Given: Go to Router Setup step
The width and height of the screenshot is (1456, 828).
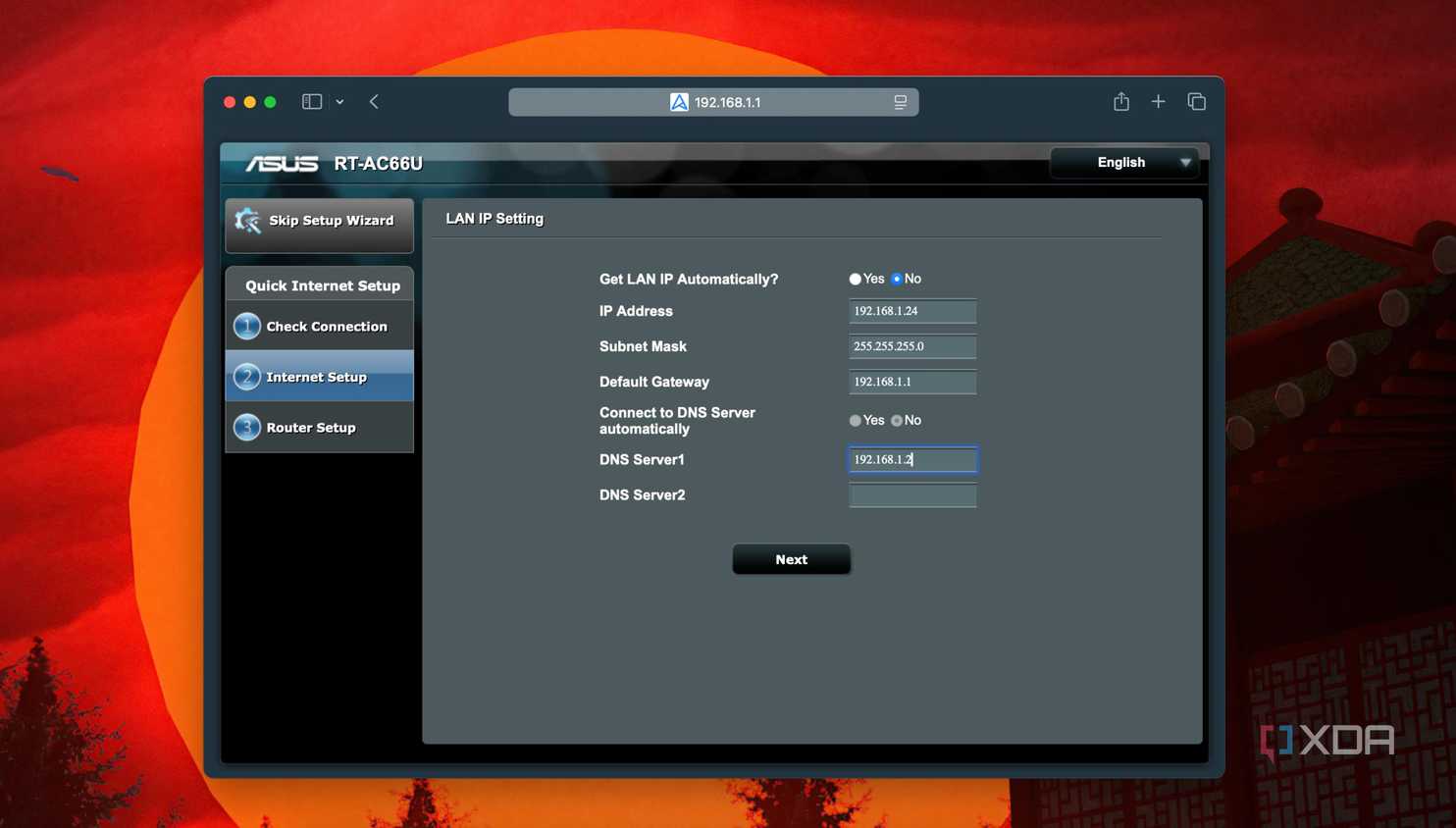Looking at the screenshot, I should (320, 428).
